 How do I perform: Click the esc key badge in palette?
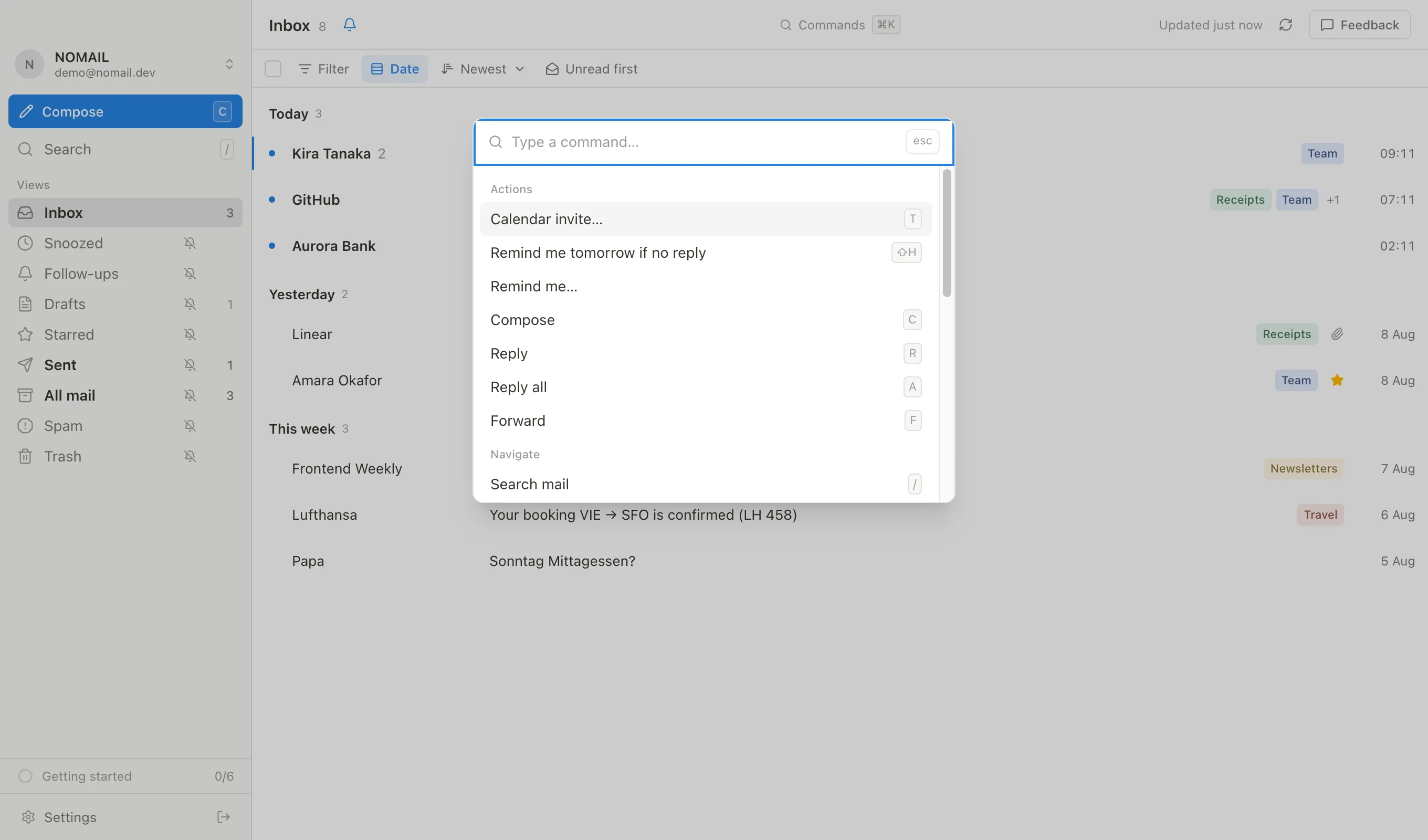922,142
